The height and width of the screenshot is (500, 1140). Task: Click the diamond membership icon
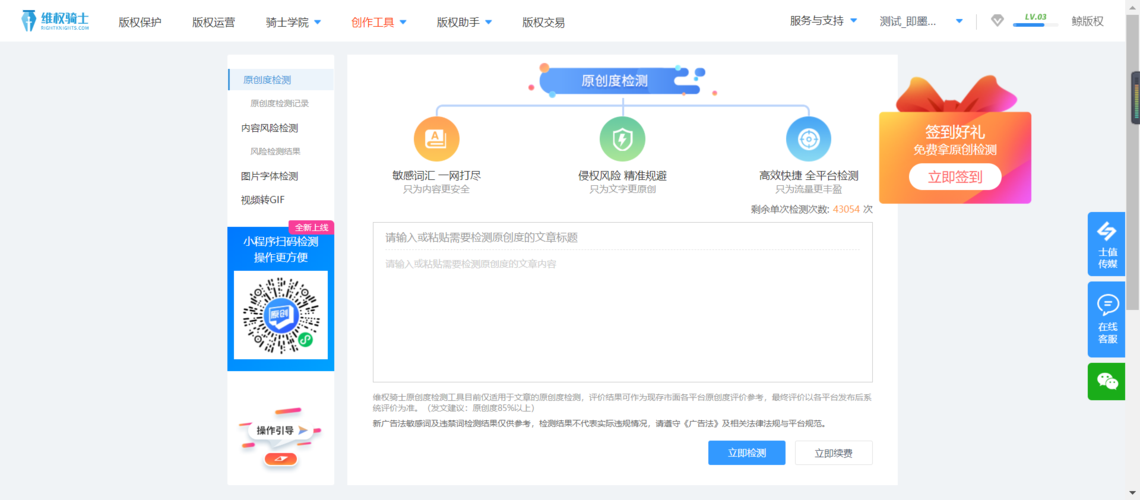point(998,21)
